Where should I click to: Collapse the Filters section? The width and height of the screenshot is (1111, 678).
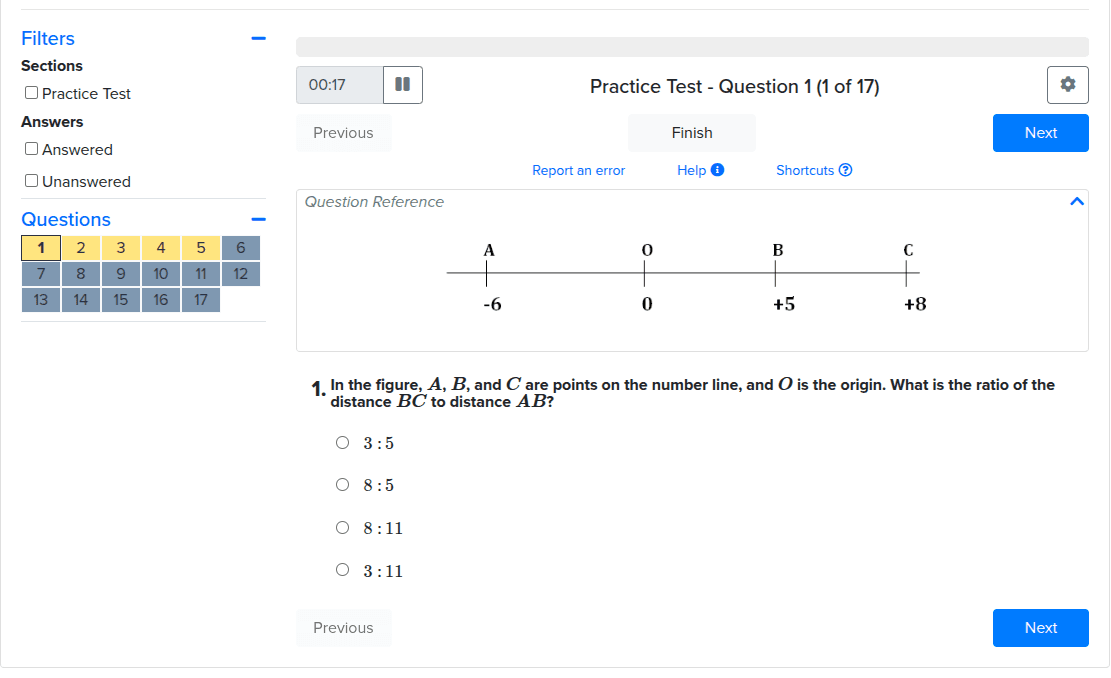point(259,38)
